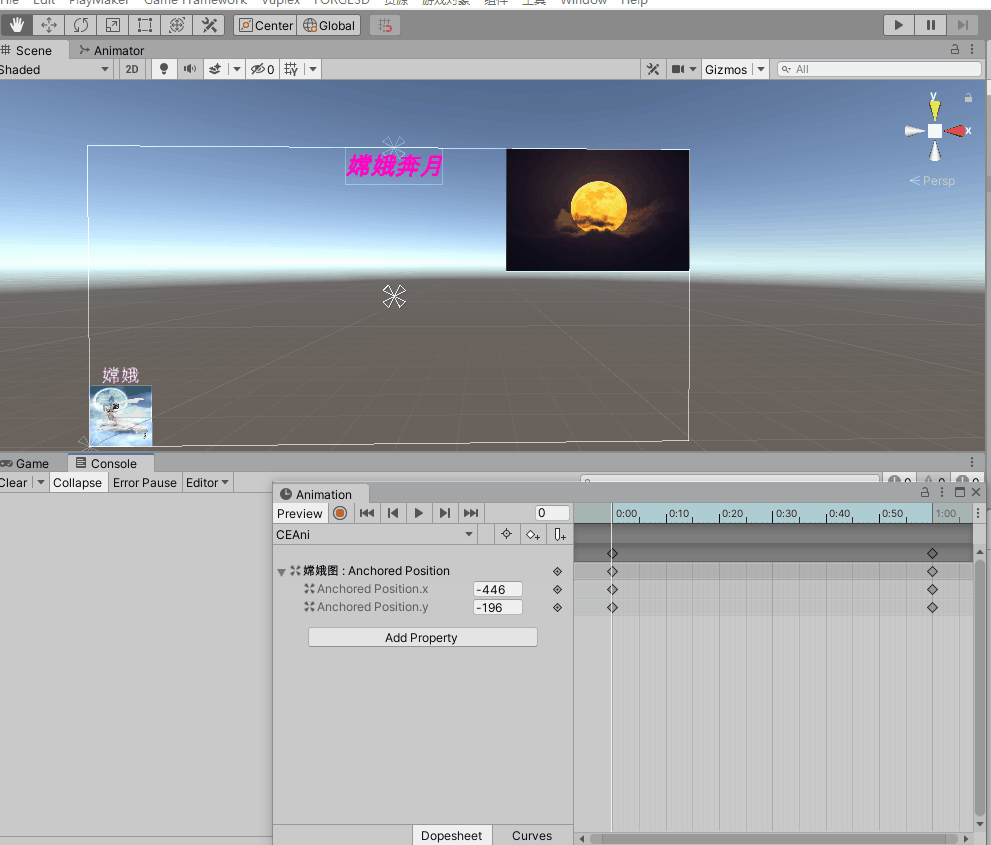Open the Clear options dropdown arrow
The image size is (991, 845).
41,483
